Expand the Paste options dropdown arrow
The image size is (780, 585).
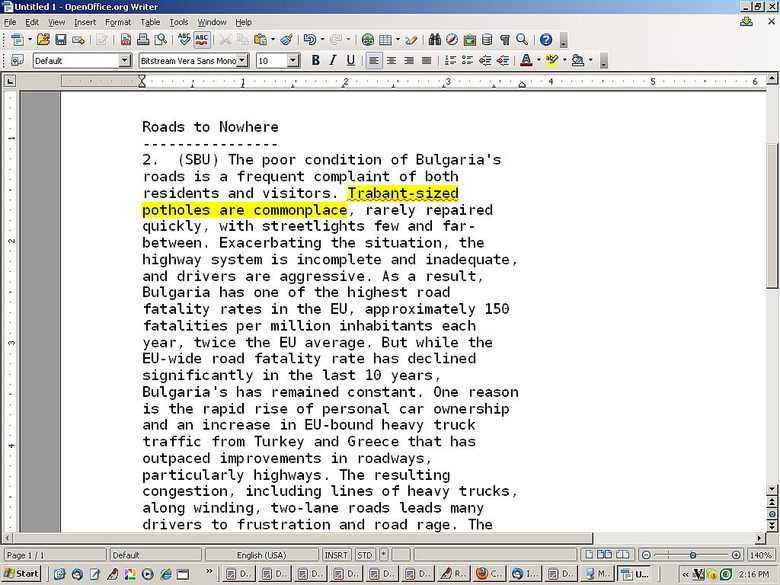(x=272, y=40)
